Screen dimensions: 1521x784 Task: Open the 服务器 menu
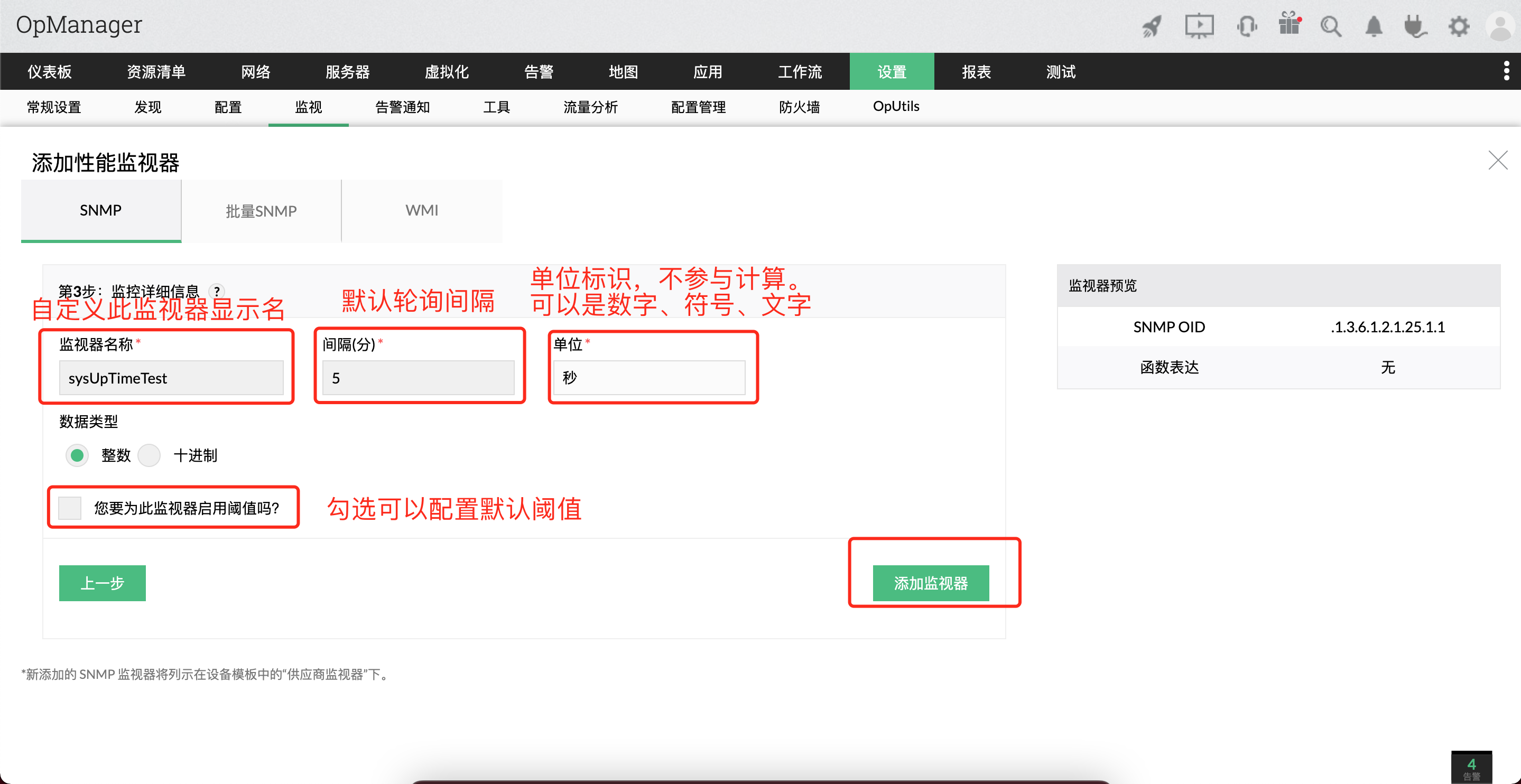point(347,71)
